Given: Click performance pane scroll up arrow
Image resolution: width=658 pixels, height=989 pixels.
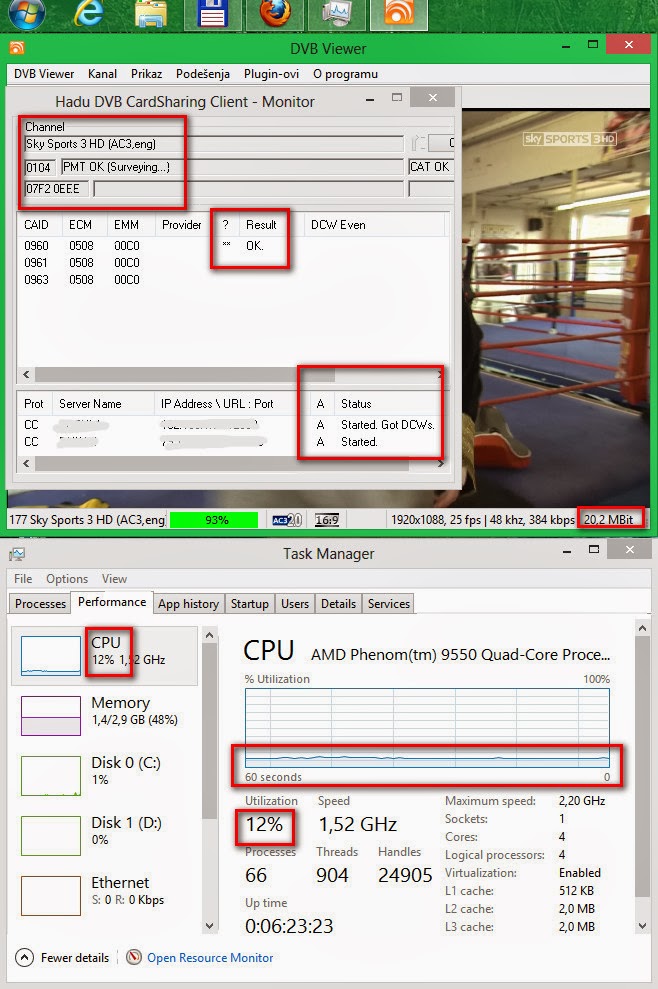Looking at the screenshot, I should coord(642,628).
